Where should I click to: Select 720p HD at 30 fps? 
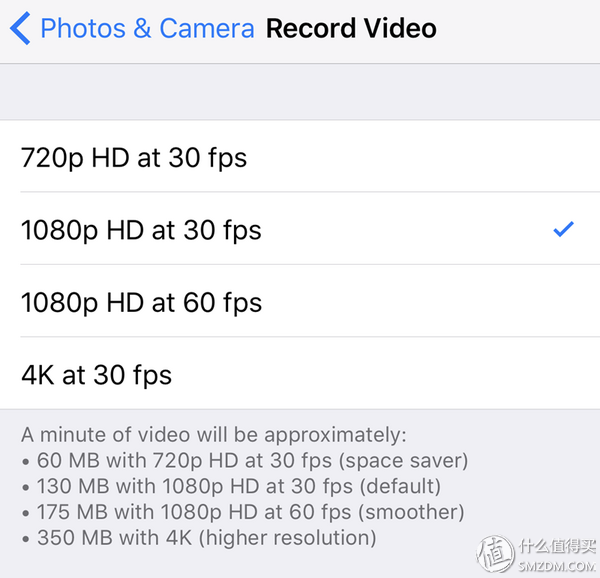click(300, 157)
